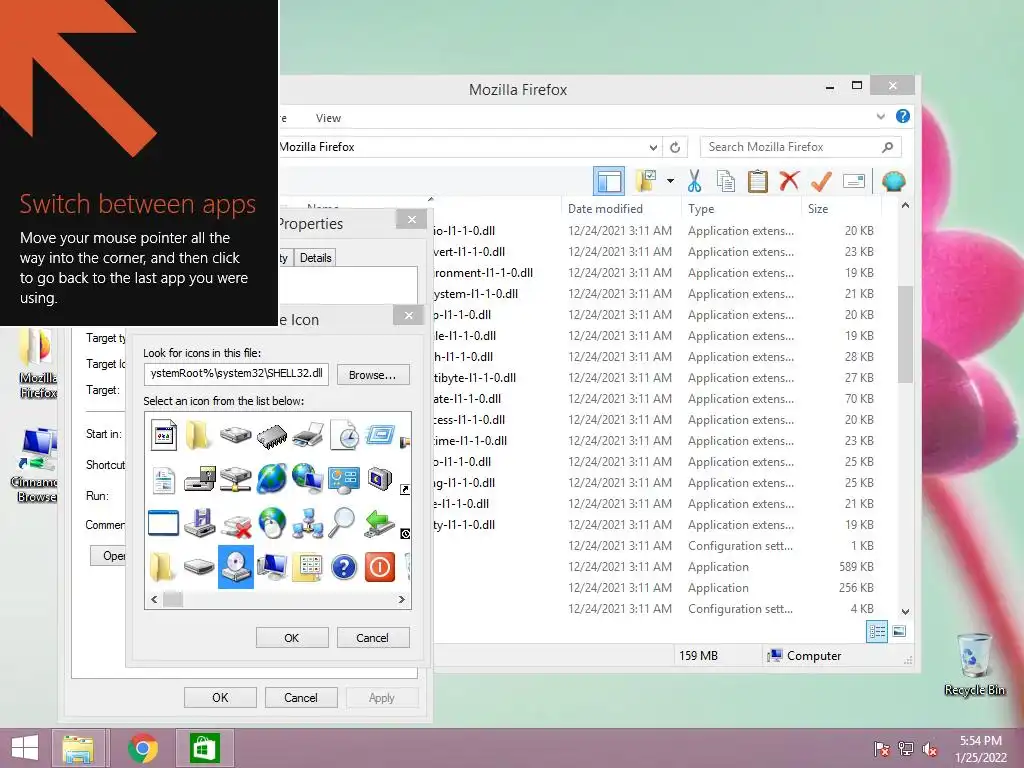Cancel the Change Icon dialog
The image size is (1024, 768).
click(373, 638)
